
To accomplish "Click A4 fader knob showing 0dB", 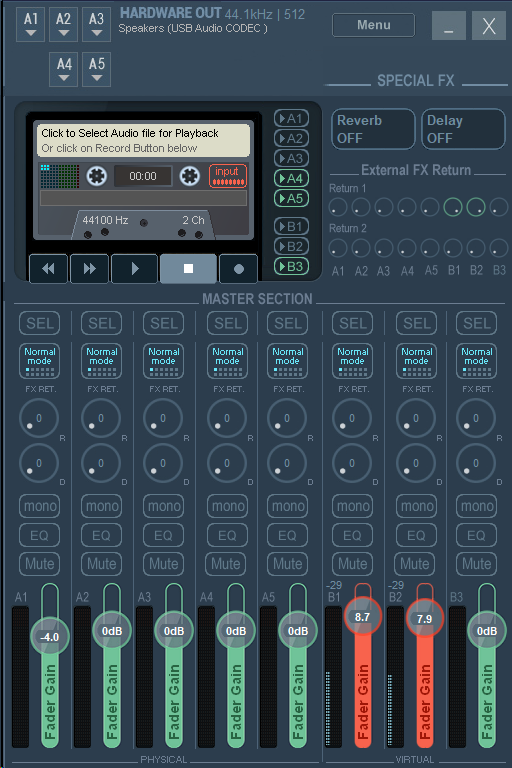I will coord(236,631).
